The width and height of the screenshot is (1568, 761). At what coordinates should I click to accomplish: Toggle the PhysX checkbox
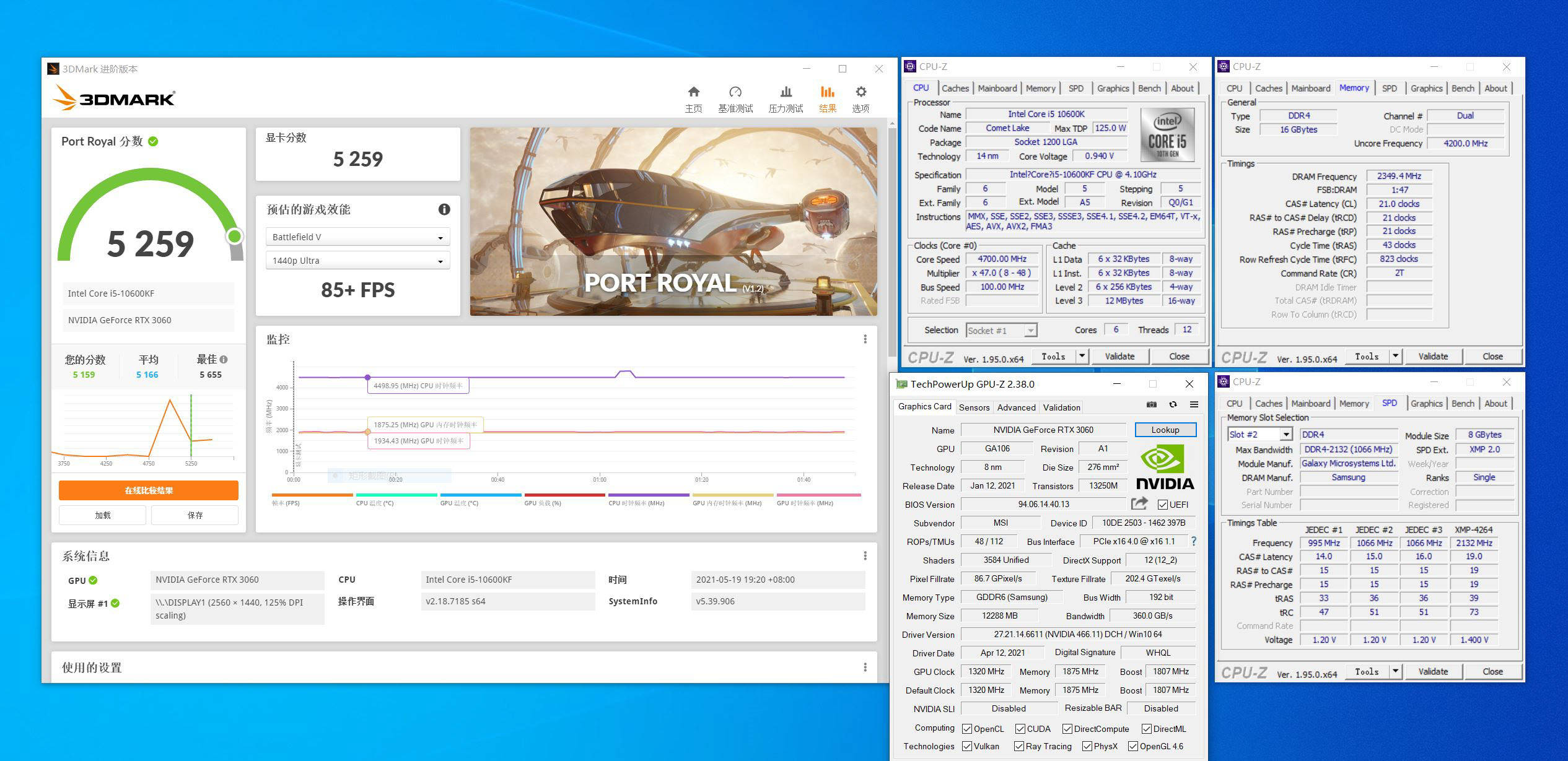point(1087,746)
